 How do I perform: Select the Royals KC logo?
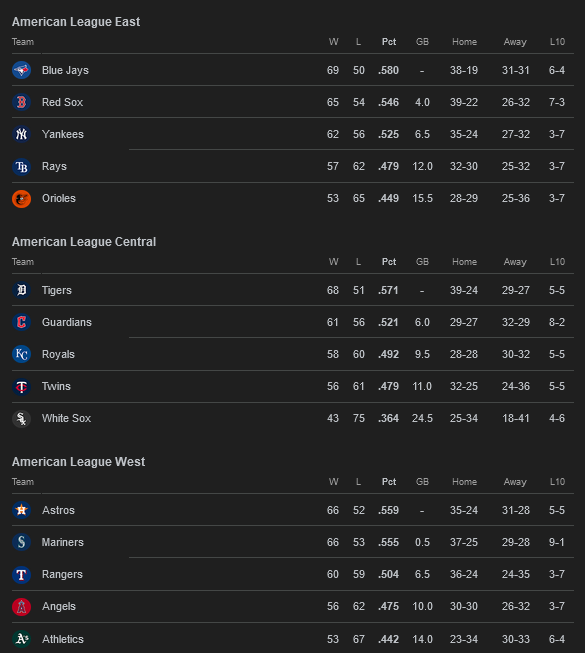coord(22,354)
